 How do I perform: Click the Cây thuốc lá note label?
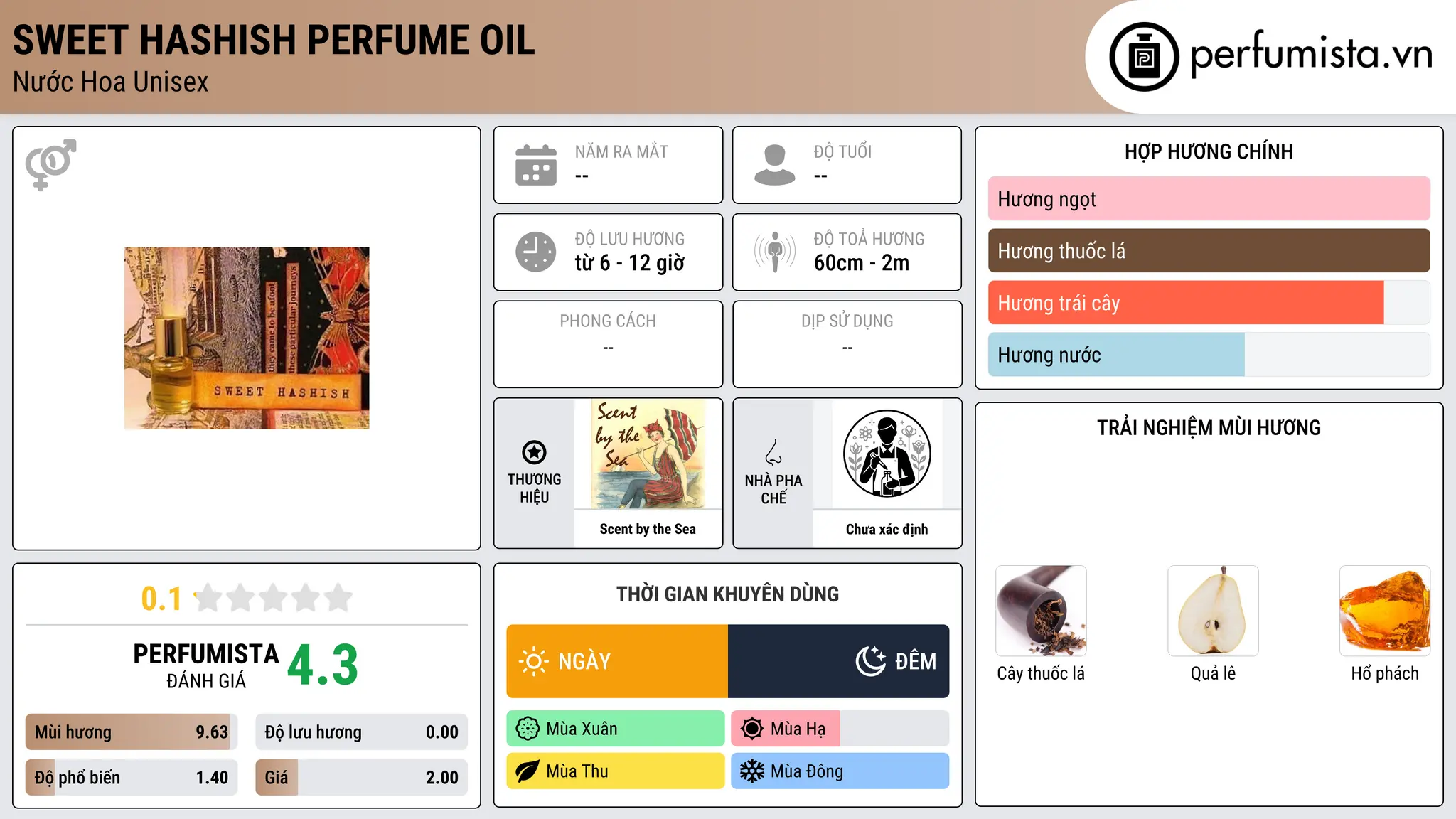pyautogui.click(x=1041, y=674)
